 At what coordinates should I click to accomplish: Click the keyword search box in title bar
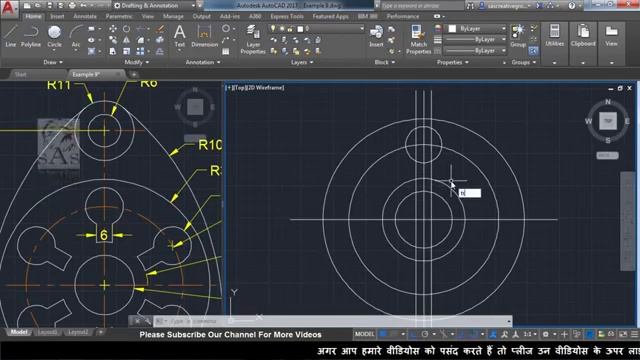point(422,6)
